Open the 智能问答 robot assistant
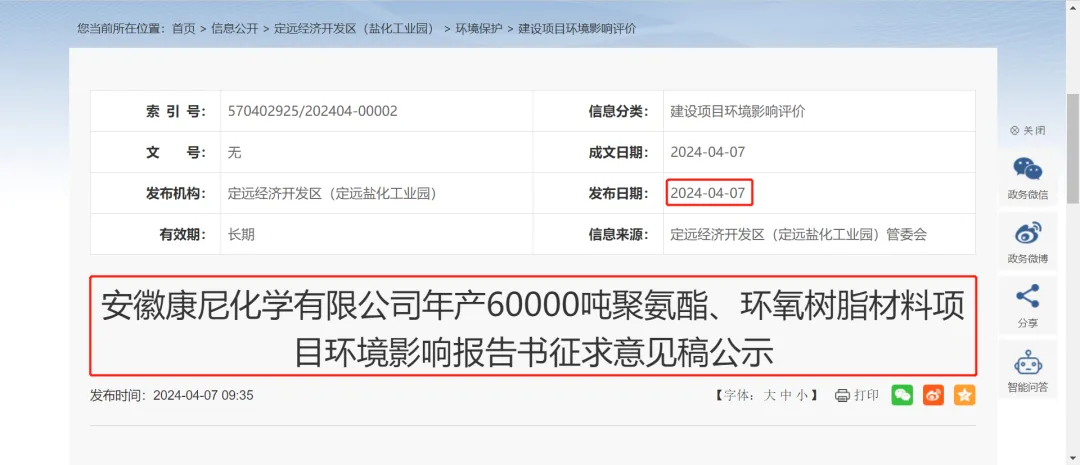Screen dimensions: 1080x465 click(x=1027, y=363)
